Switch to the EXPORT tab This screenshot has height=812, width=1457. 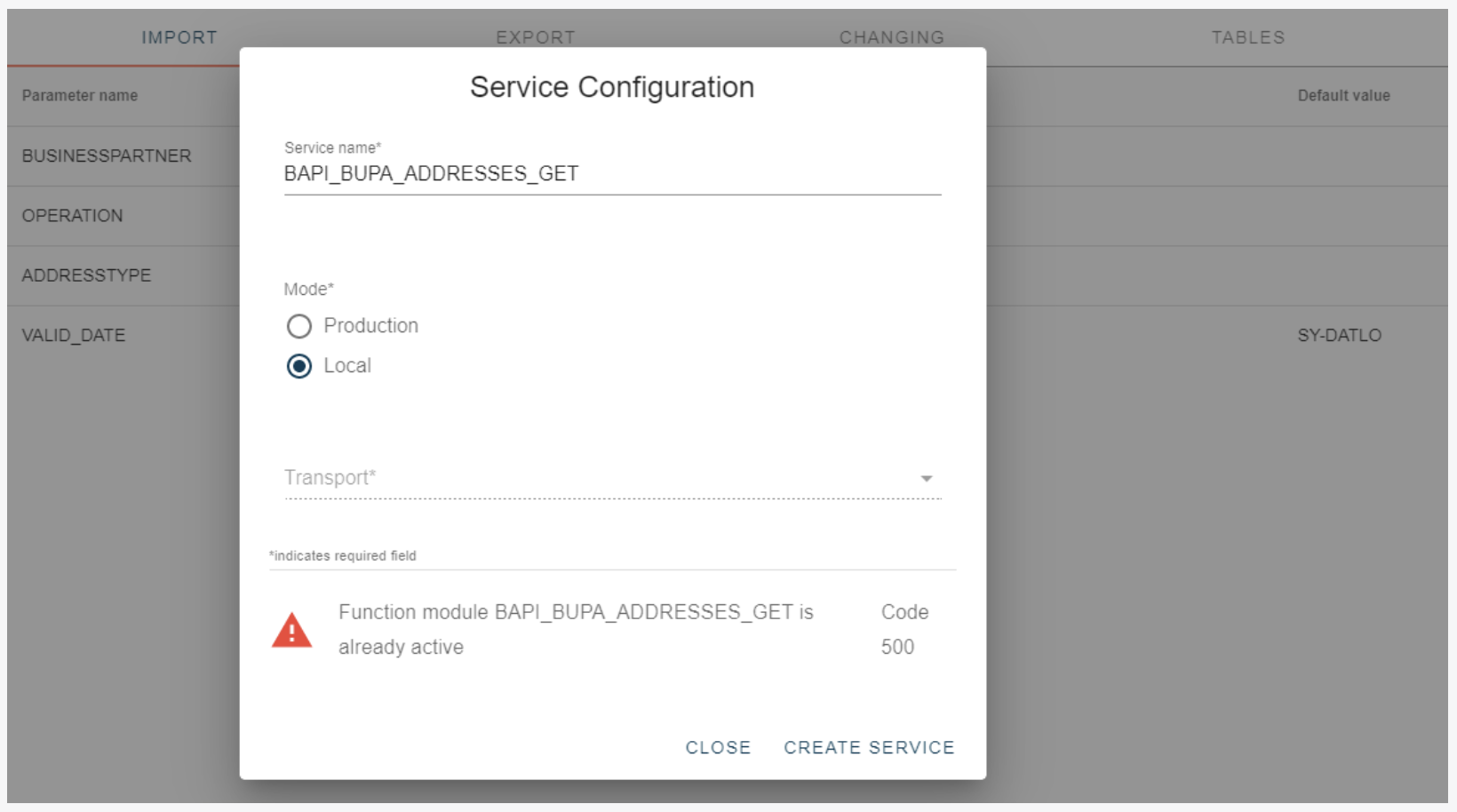coord(536,37)
